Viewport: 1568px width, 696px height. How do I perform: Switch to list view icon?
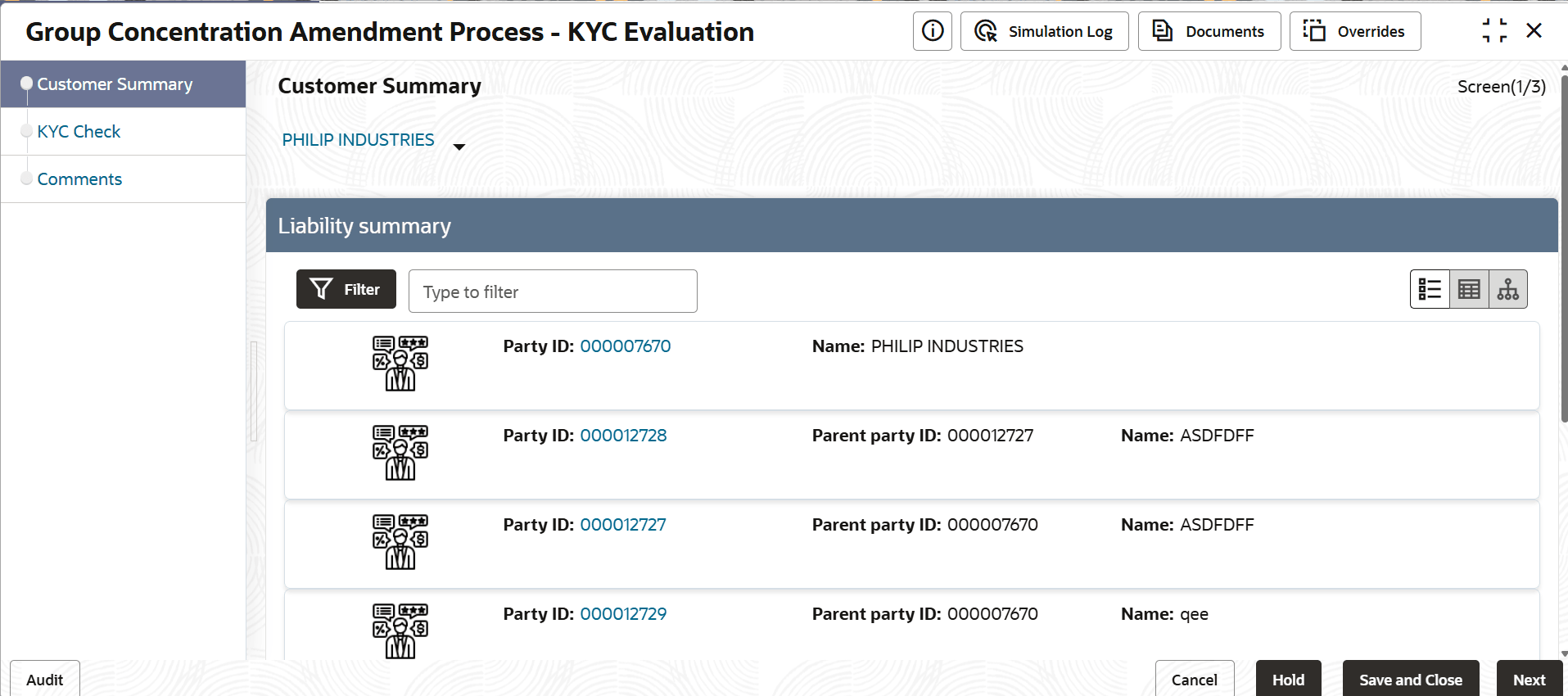[1430, 289]
